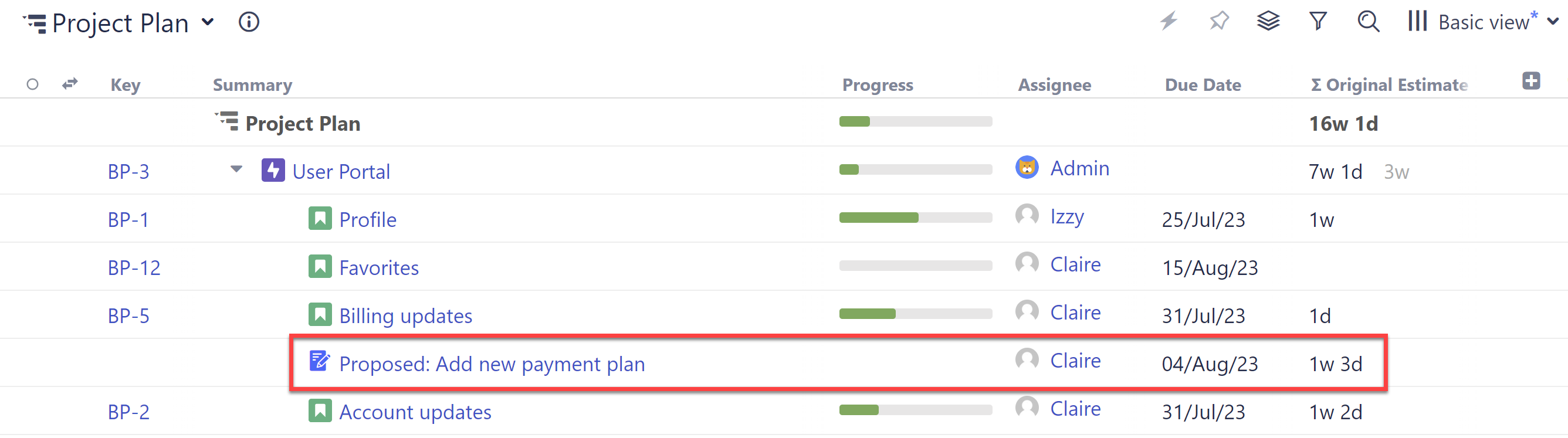Viewport: 1568px width, 438px height.
Task: Click the transformation arrows icon in the header
Action: click(x=69, y=84)
